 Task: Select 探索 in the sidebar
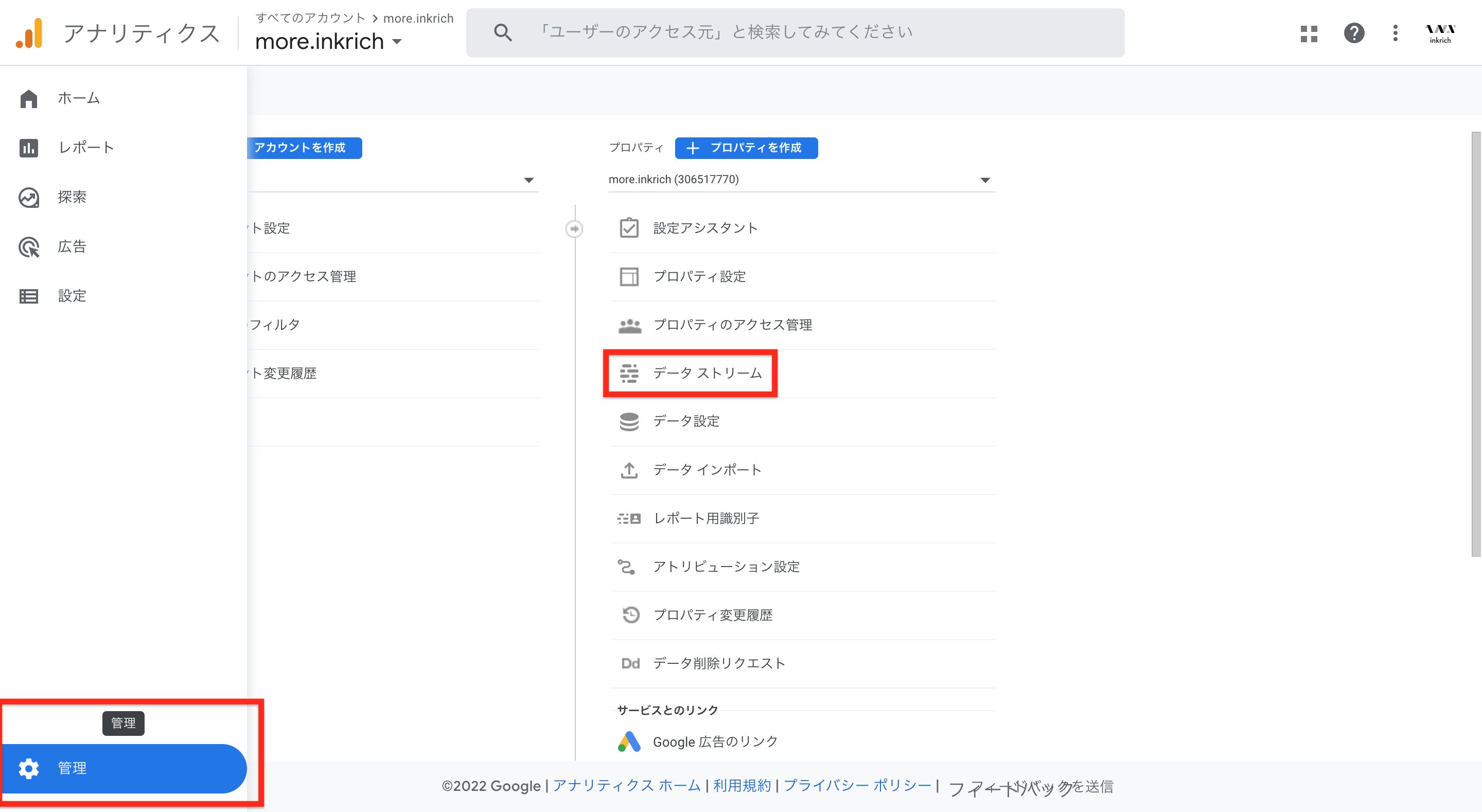(x=72, y=198)
